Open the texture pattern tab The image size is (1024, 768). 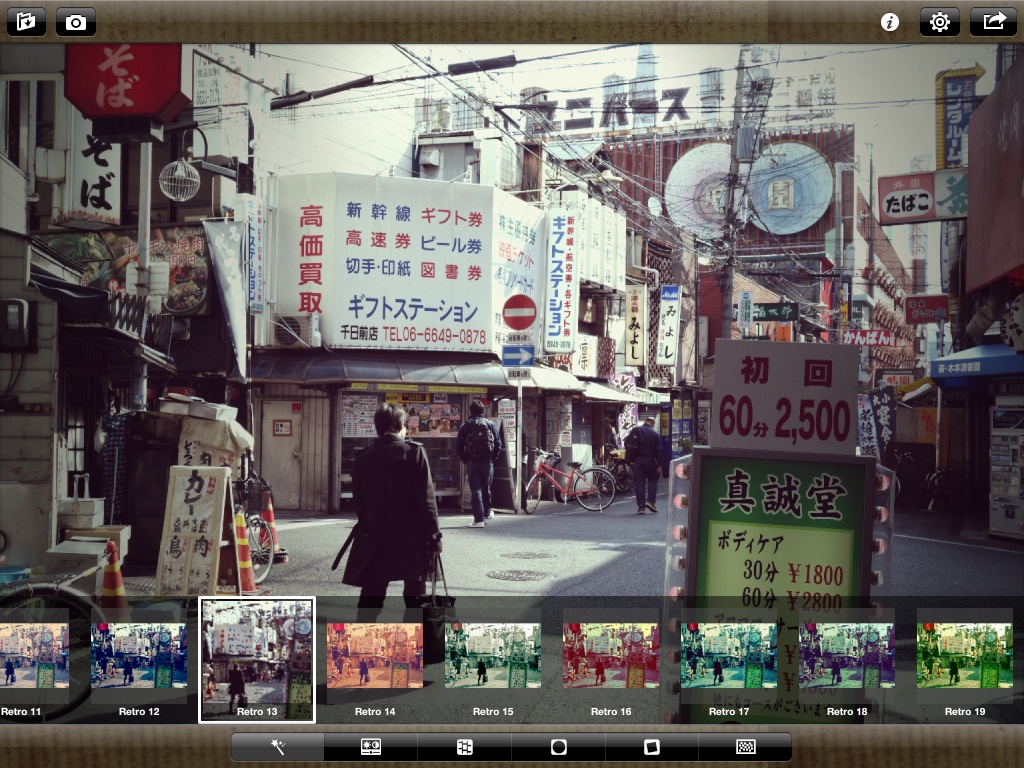tap(745, 746)
